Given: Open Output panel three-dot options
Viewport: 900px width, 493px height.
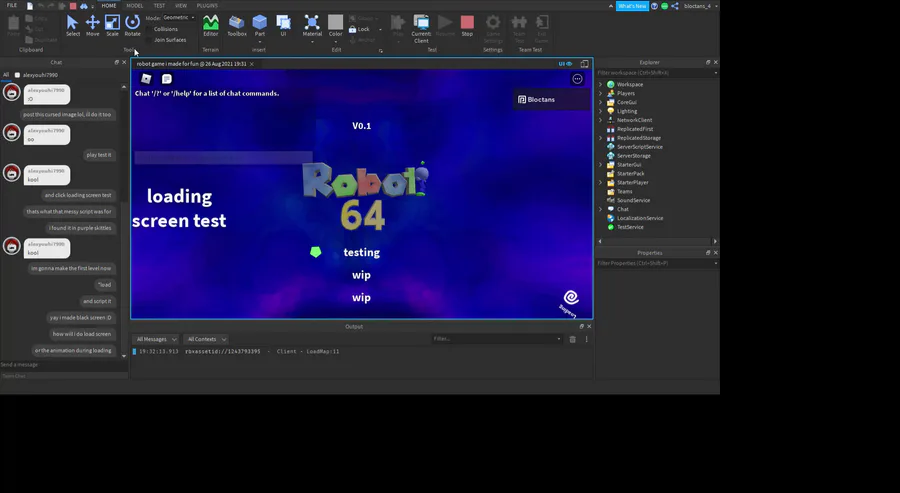Looking at the screenshot, I should point(586,339).
